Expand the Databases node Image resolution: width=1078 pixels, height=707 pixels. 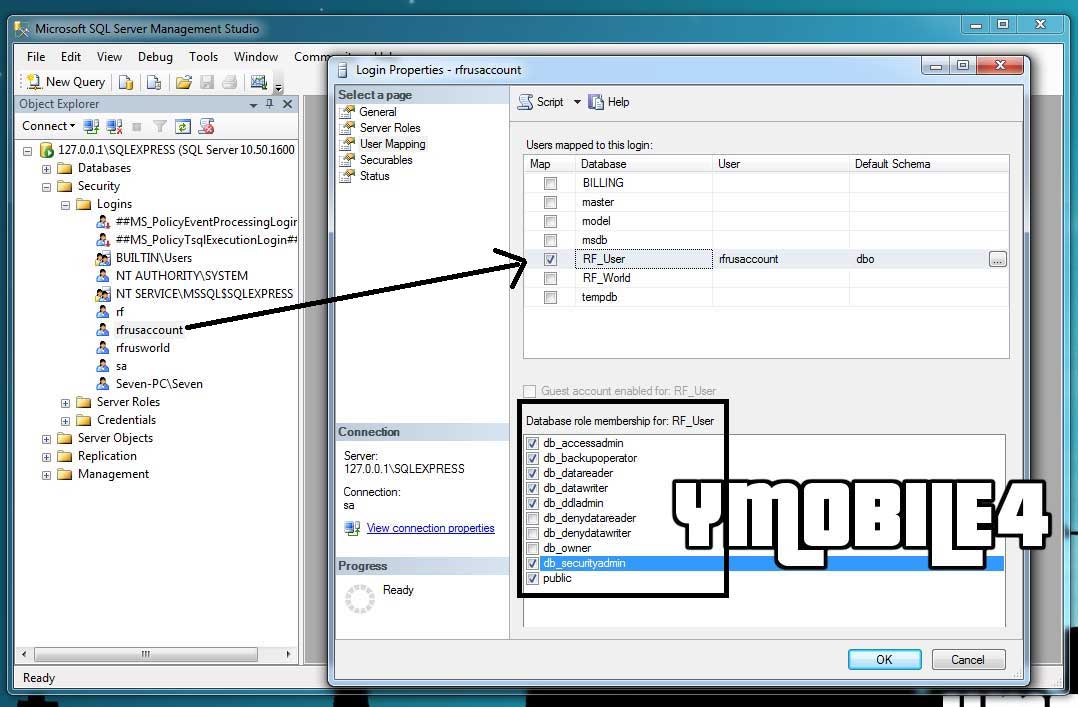coord(46,168)
